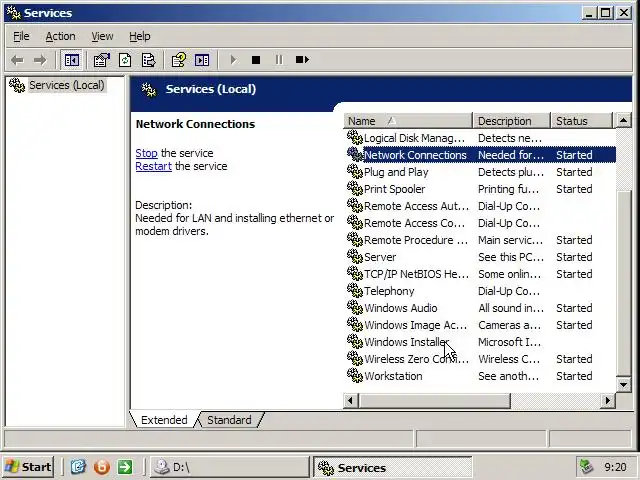Screen dimensions: 640x480
Task: Switch to the Extended tab
Action: [164, 420]
